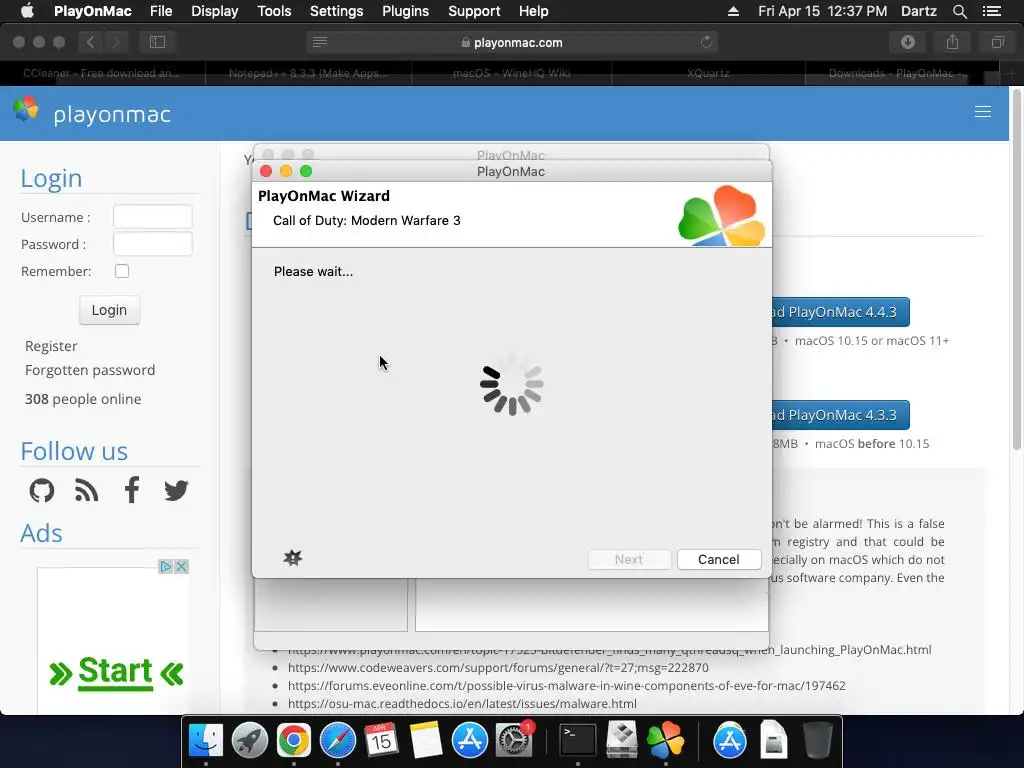
Task: Click the website Login button
Action: click(109, 310)
